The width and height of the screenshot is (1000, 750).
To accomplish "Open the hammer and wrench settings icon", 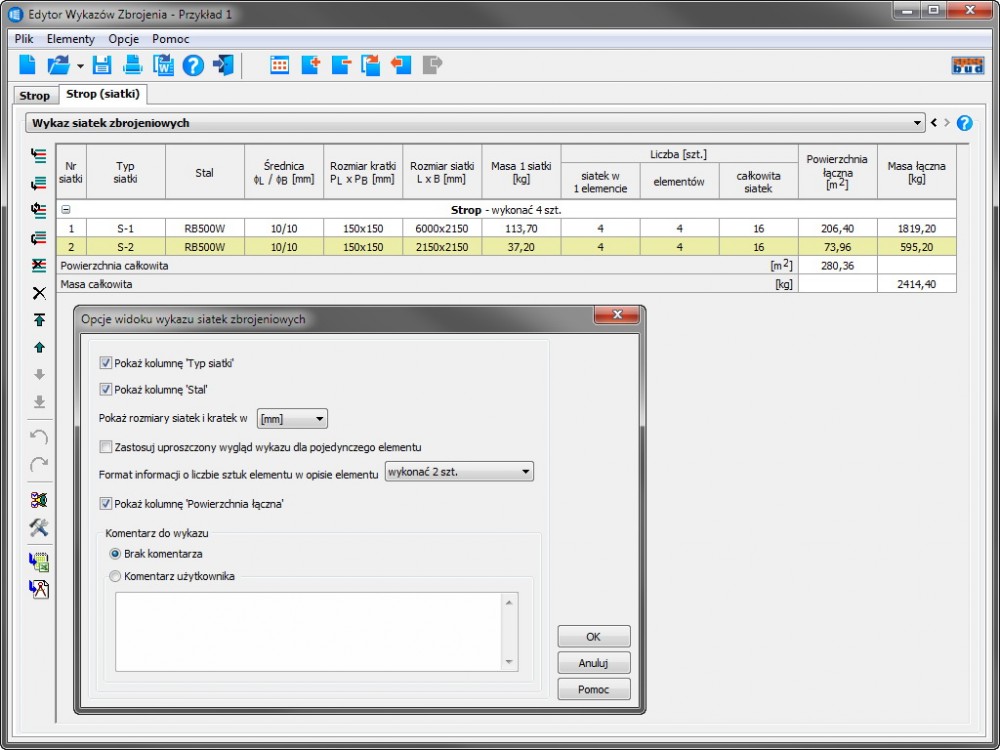I will [39, 528].
